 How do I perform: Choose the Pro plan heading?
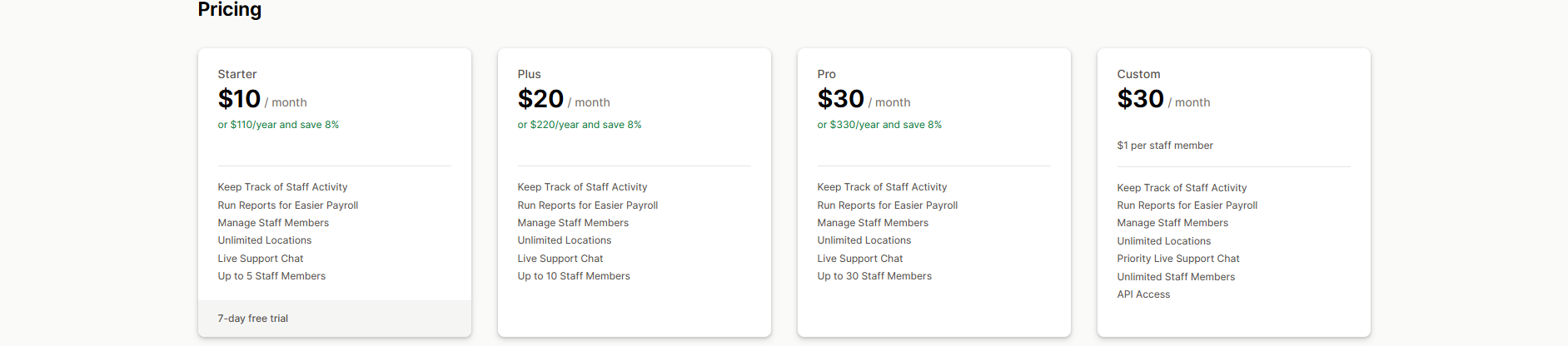826,74
